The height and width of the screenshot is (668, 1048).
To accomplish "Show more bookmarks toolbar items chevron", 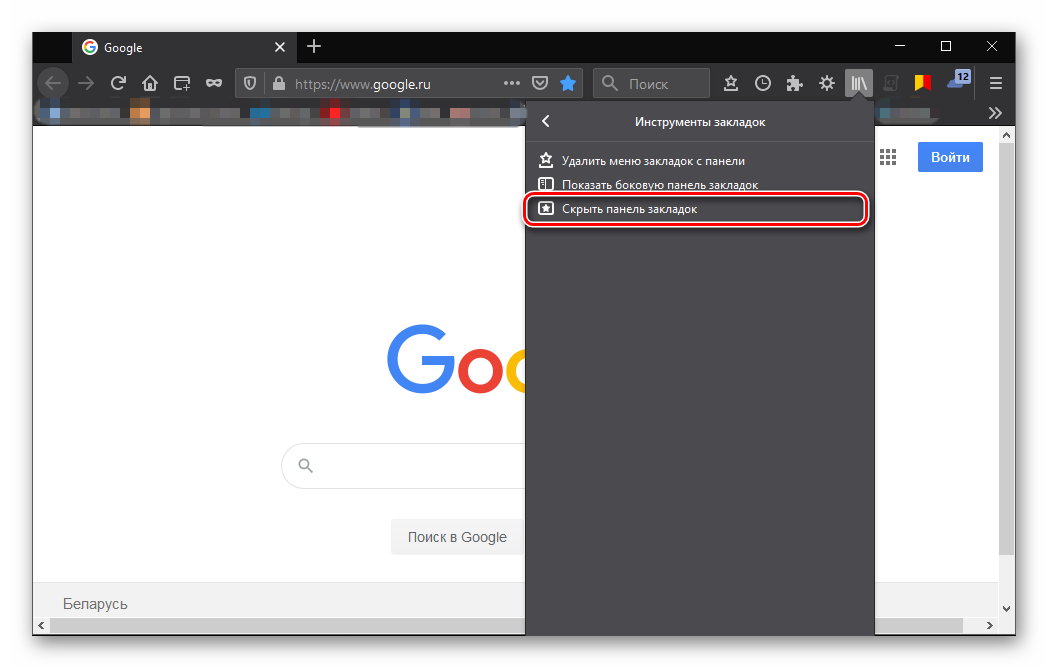I will coord(995,113).
